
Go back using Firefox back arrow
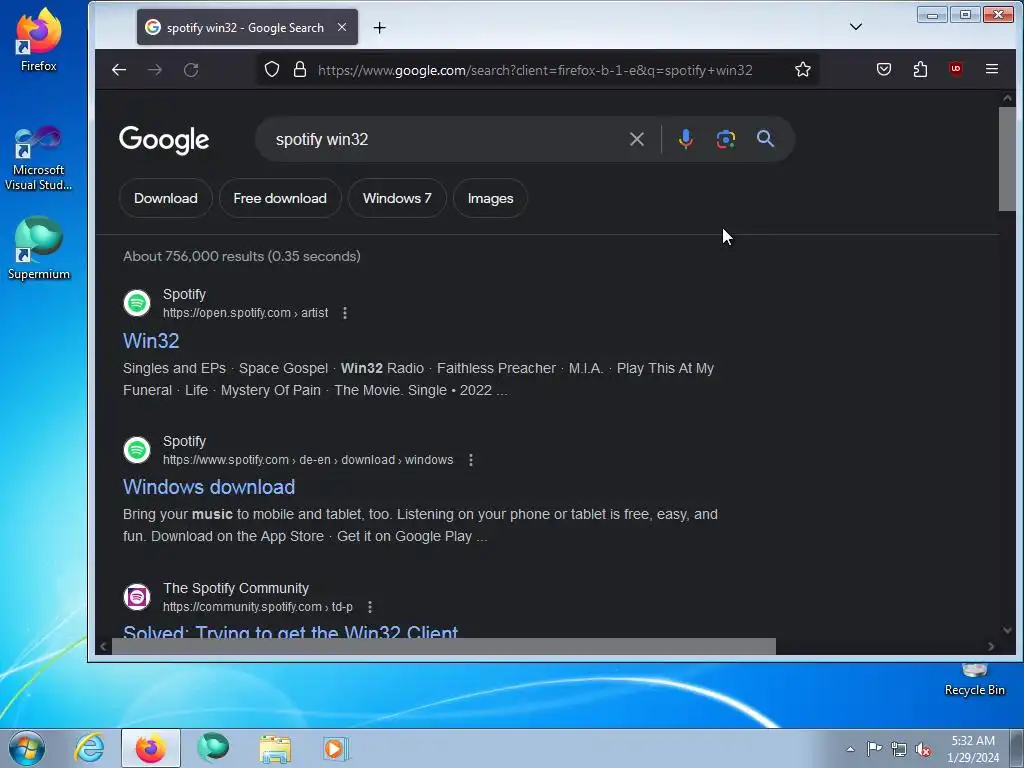(119, 70)
